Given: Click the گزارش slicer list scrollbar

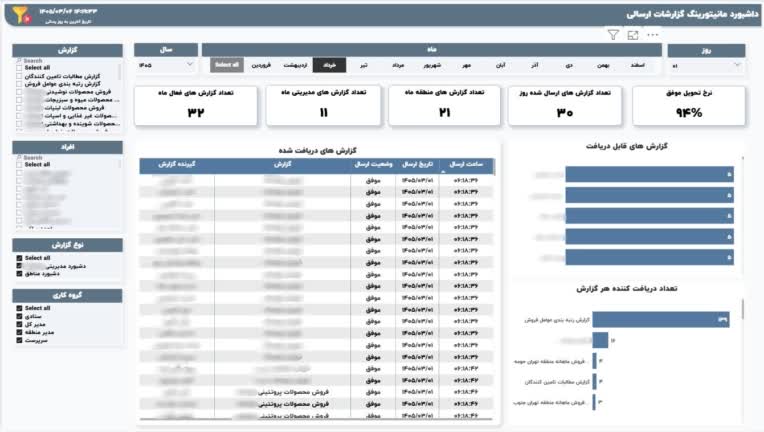Looking at the screenshot, I should click(x=120, y=72).
